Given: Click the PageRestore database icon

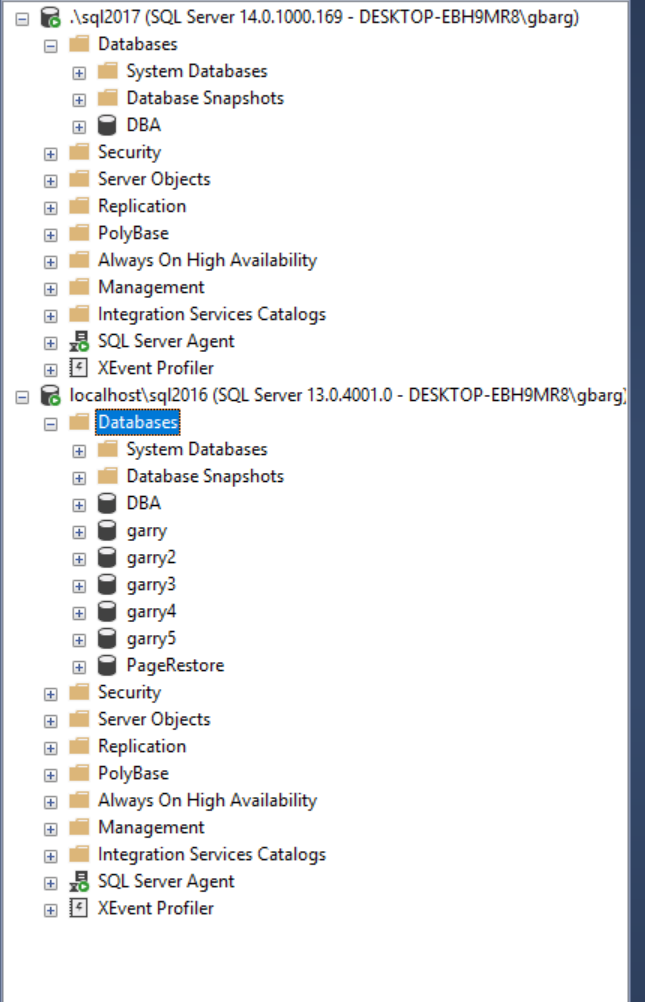Looking at the screenshot, I should 105,665.
